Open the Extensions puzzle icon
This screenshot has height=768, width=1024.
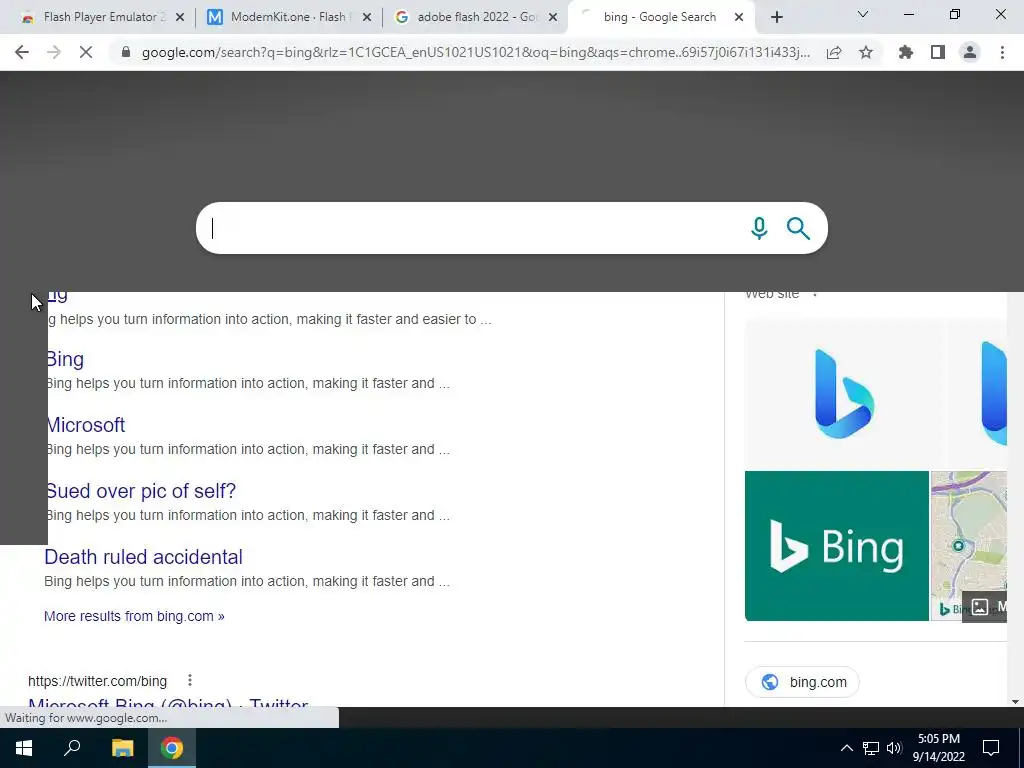(906, 52)
